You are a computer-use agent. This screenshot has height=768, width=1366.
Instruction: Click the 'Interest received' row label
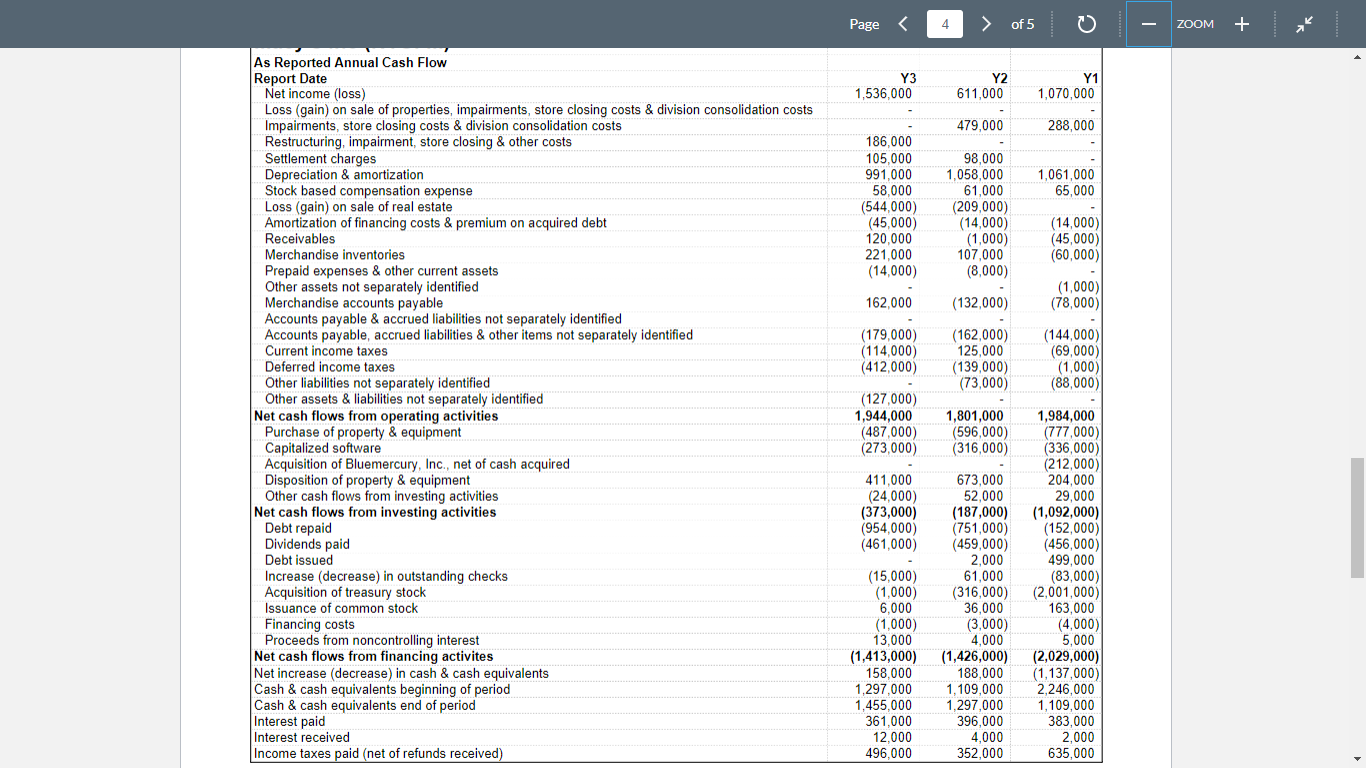302,737
